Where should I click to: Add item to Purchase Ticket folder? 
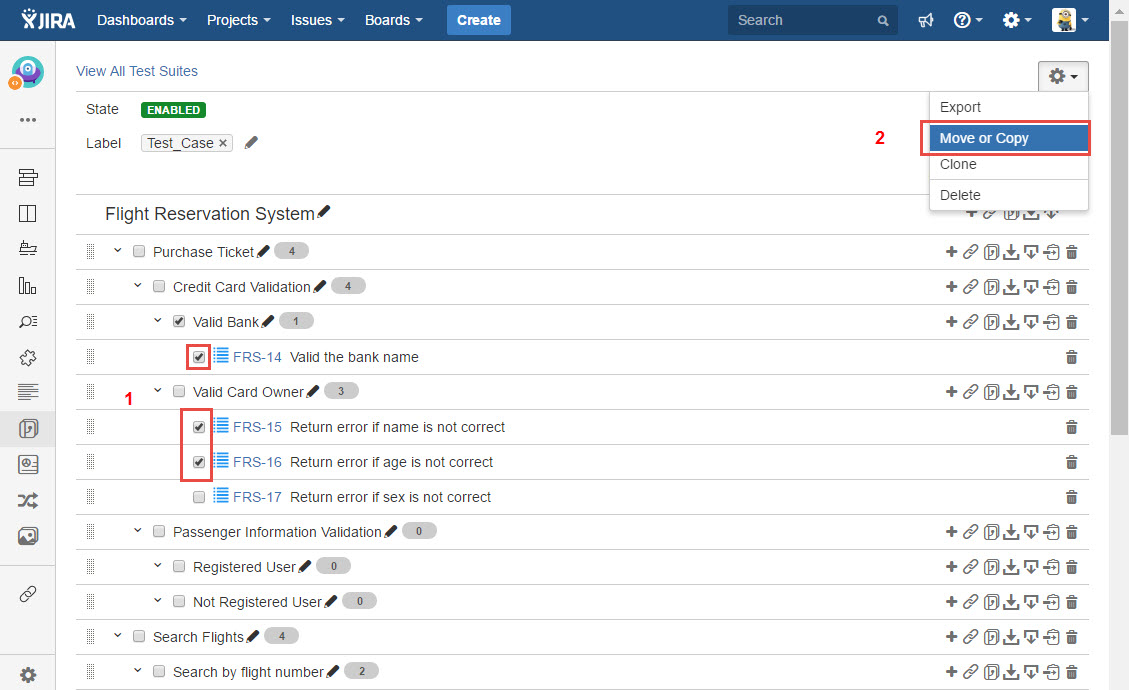tap(951, 251)
